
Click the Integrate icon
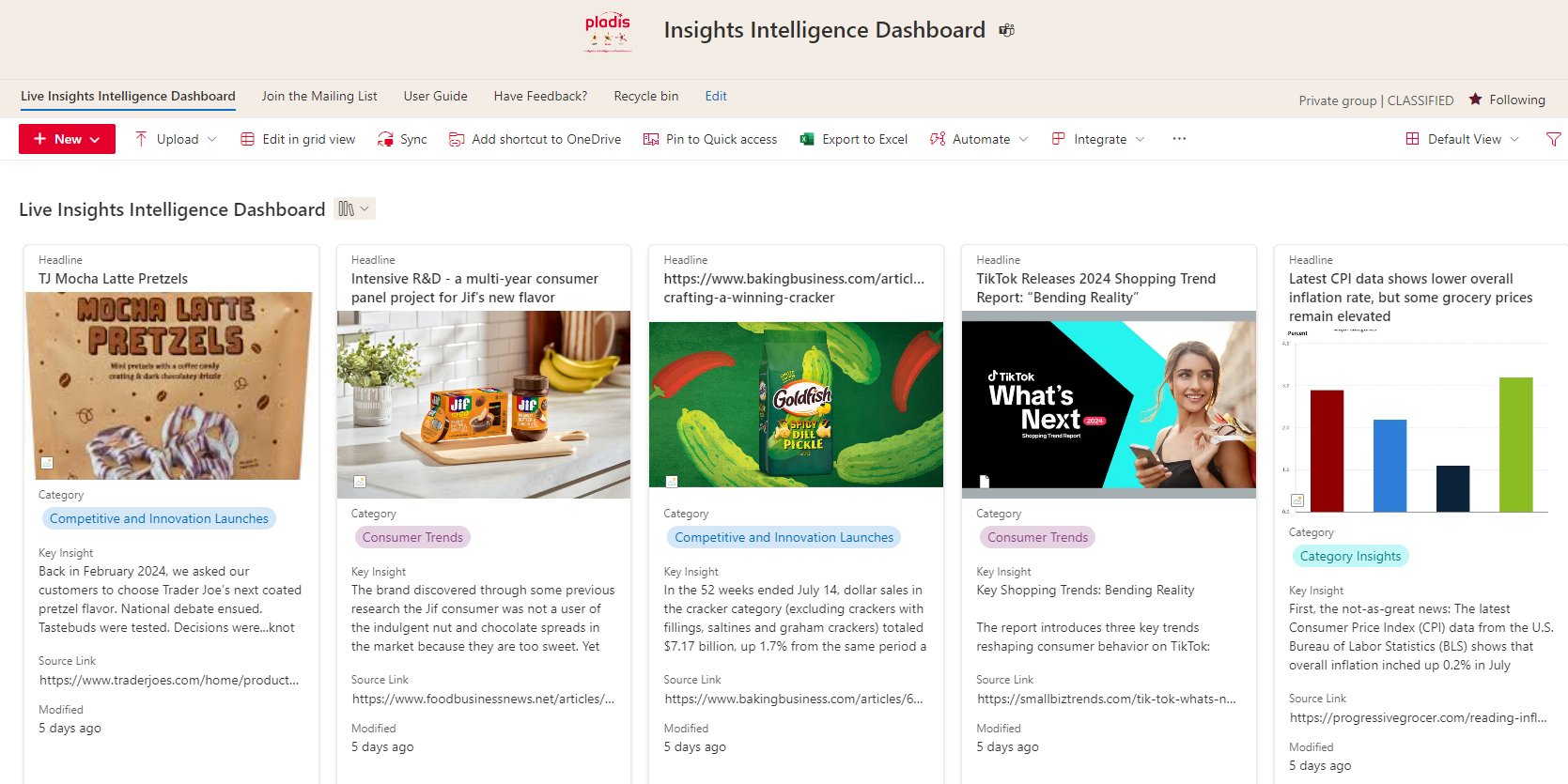pos(1058,139)
